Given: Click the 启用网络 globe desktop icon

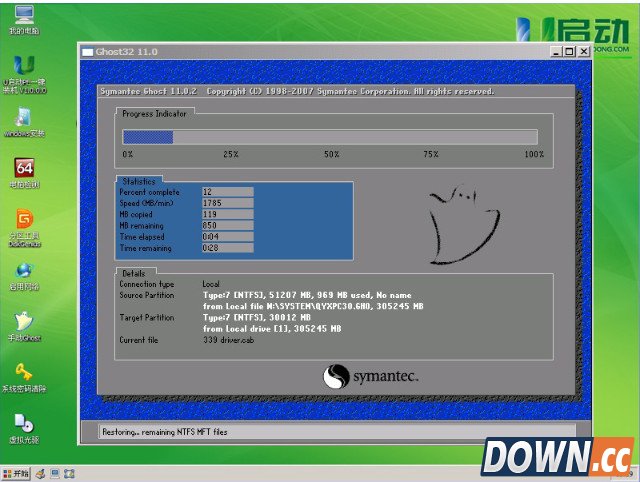Looking at the screenshot, I should point(24,272).
